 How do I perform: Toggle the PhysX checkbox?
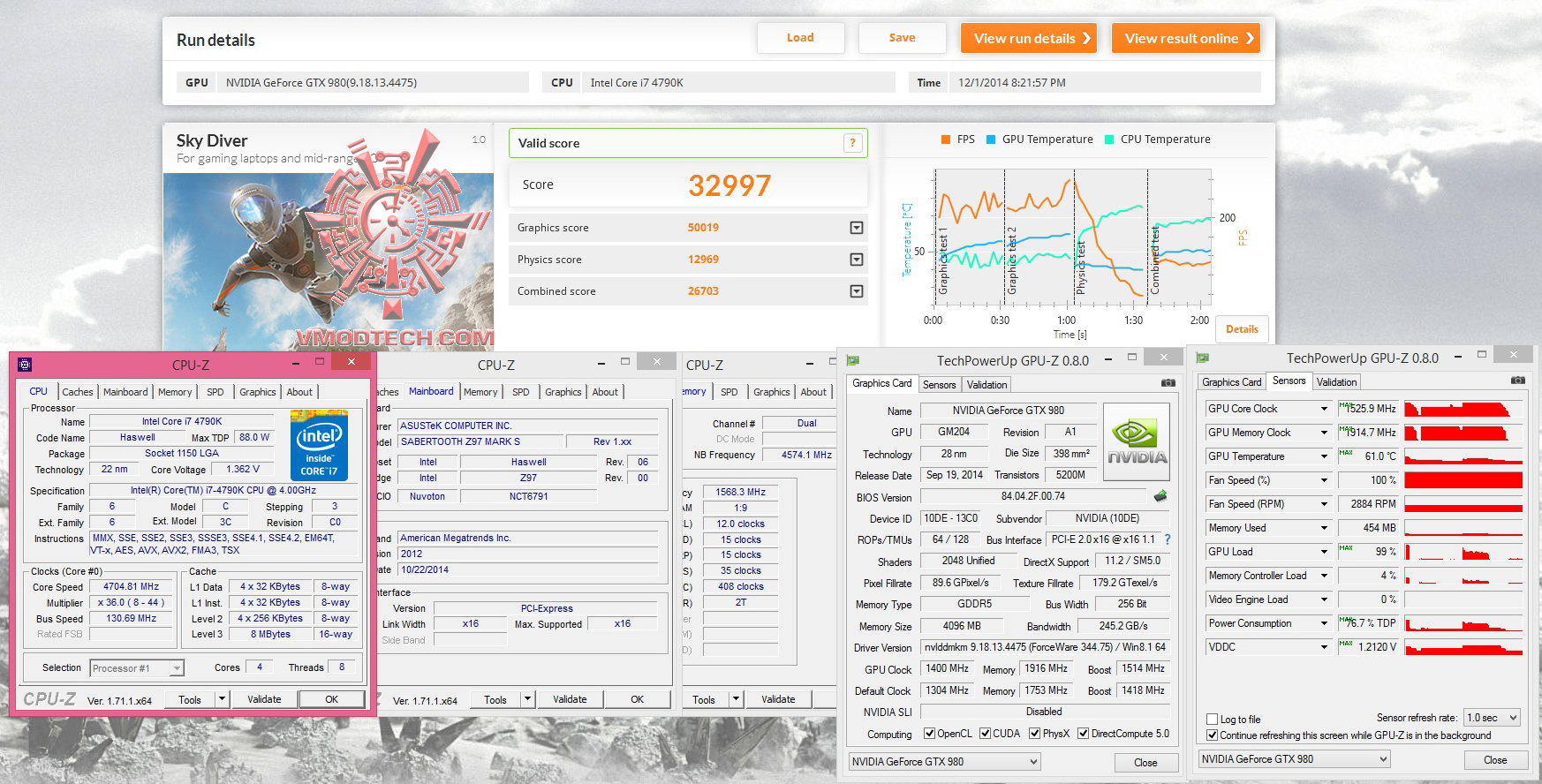pyautogui.click(x=1034, y=734)
